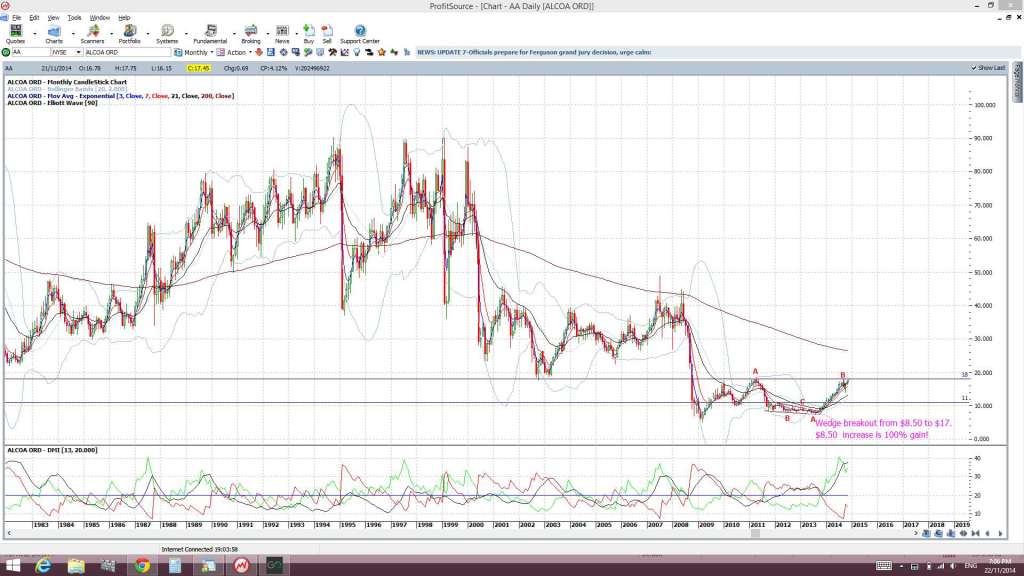The image size is (1024, 576).
Task: Click the AA symbol input field
Action: click(30, 52)
